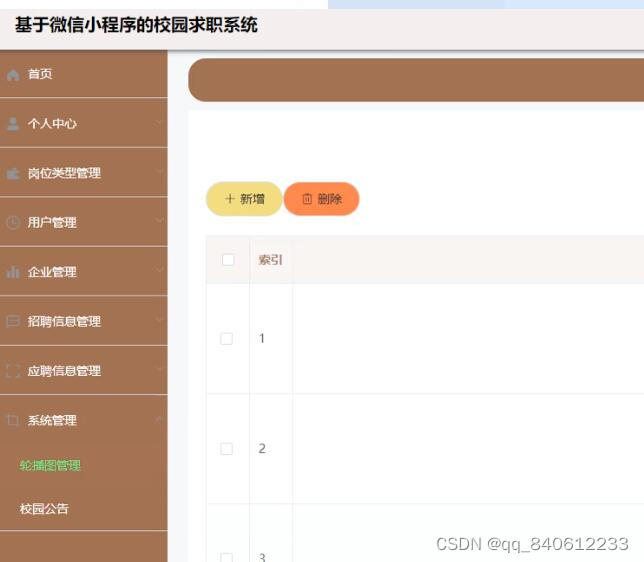Check the checkbox for row 1
The height and width of the screenshot is (562, 644).
click(x=227, y=339)
